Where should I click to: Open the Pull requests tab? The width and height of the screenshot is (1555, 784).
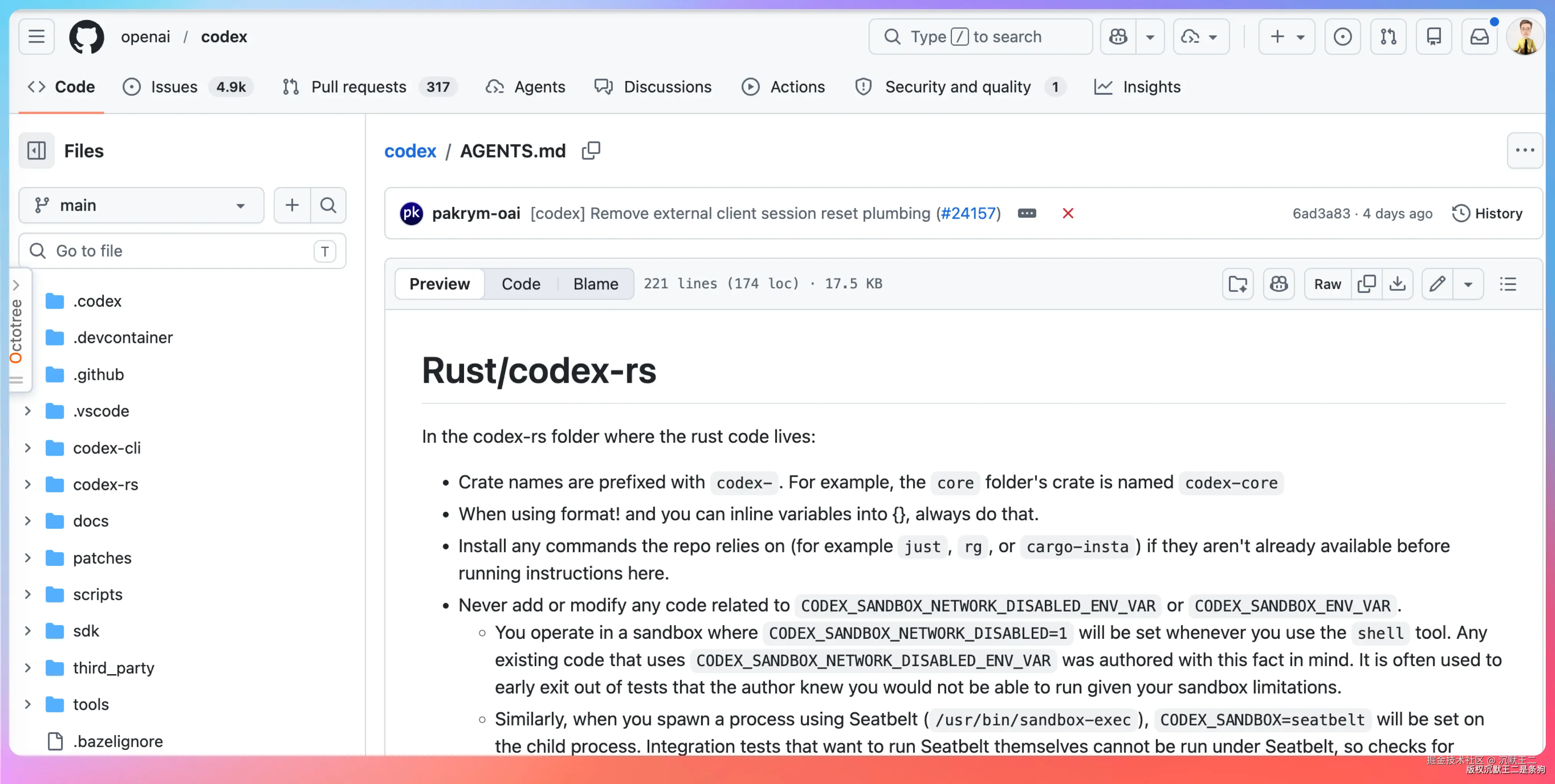pos(370,87)
